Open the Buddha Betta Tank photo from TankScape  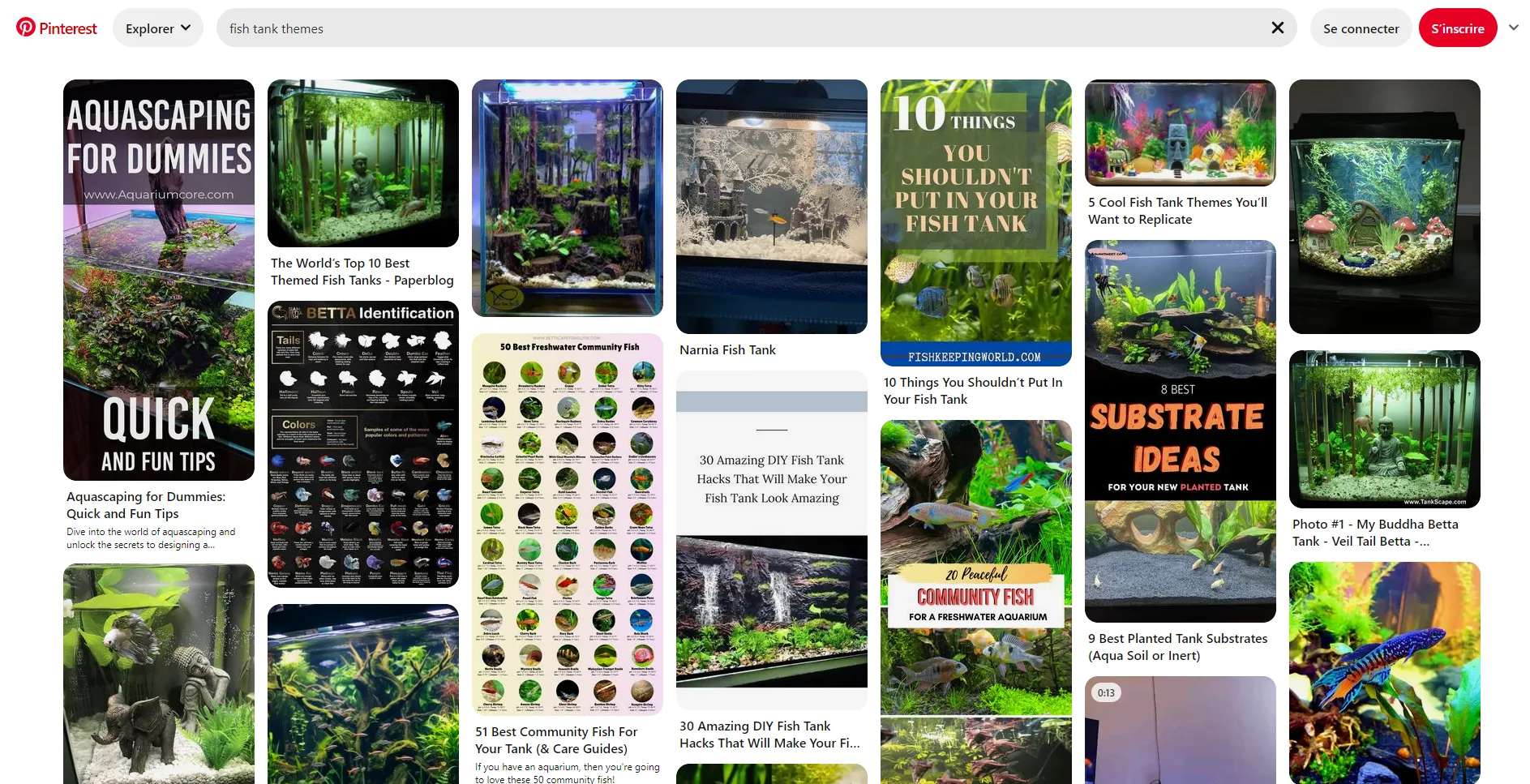pos(1385,429)
